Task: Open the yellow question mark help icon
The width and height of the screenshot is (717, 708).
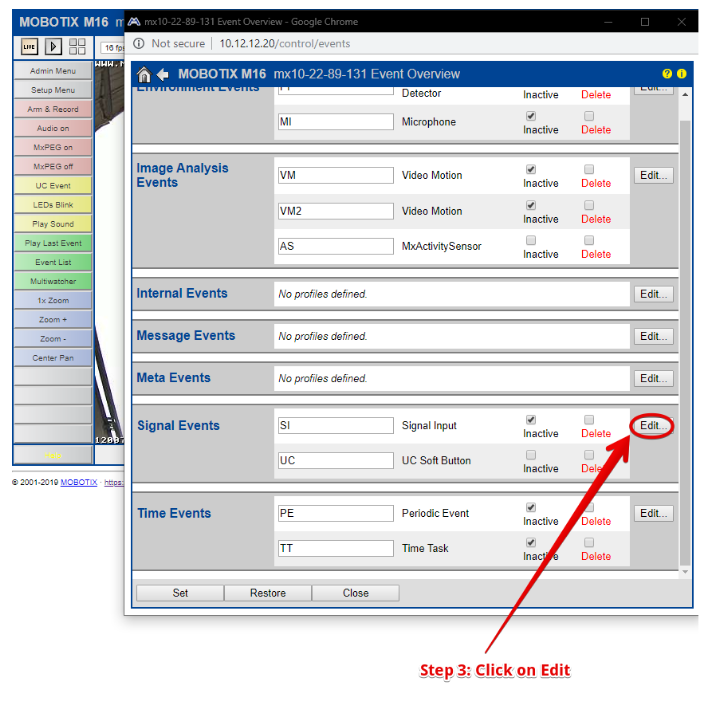Action: (x=667, y=74)
